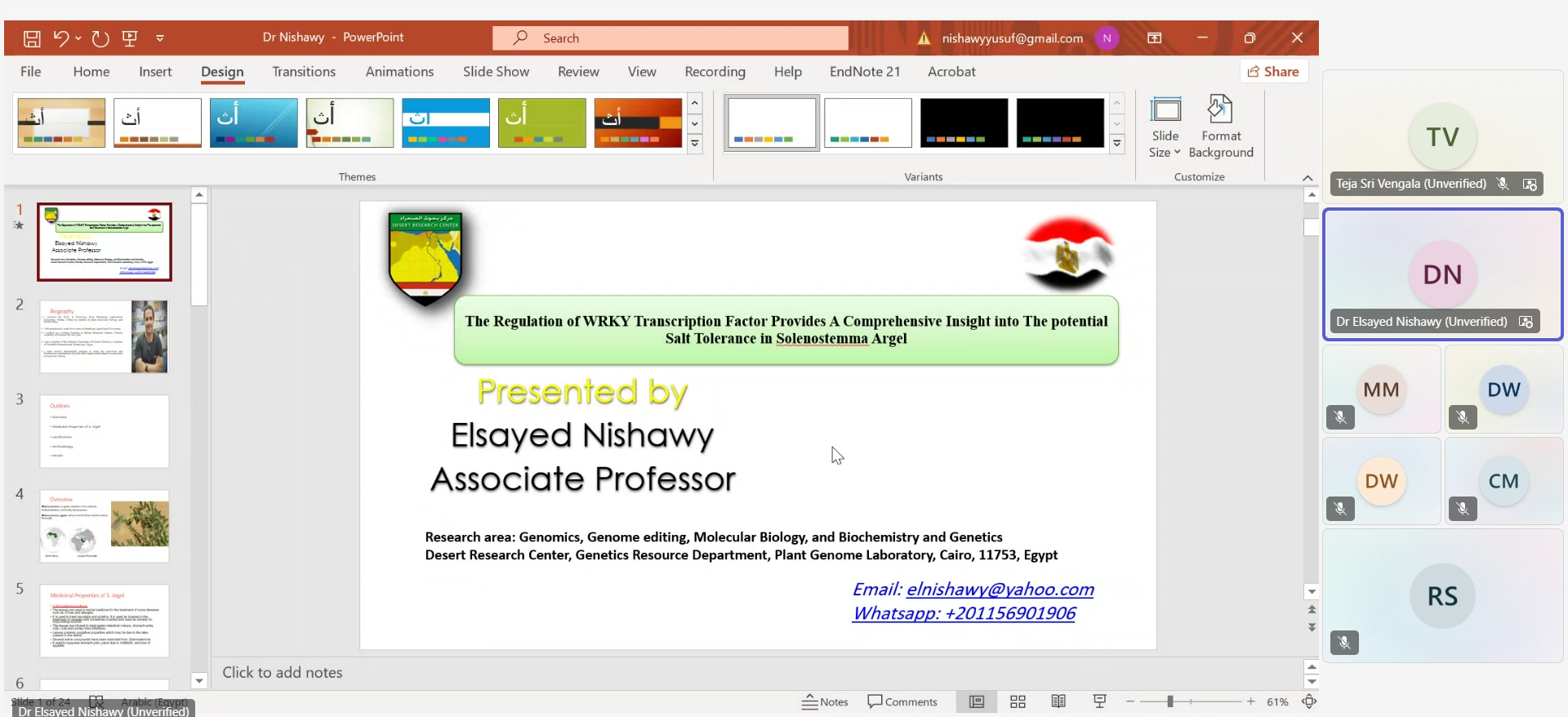Click the Redo icon
This screenshot has width=1568, height=717.
[x=100, y=38]
